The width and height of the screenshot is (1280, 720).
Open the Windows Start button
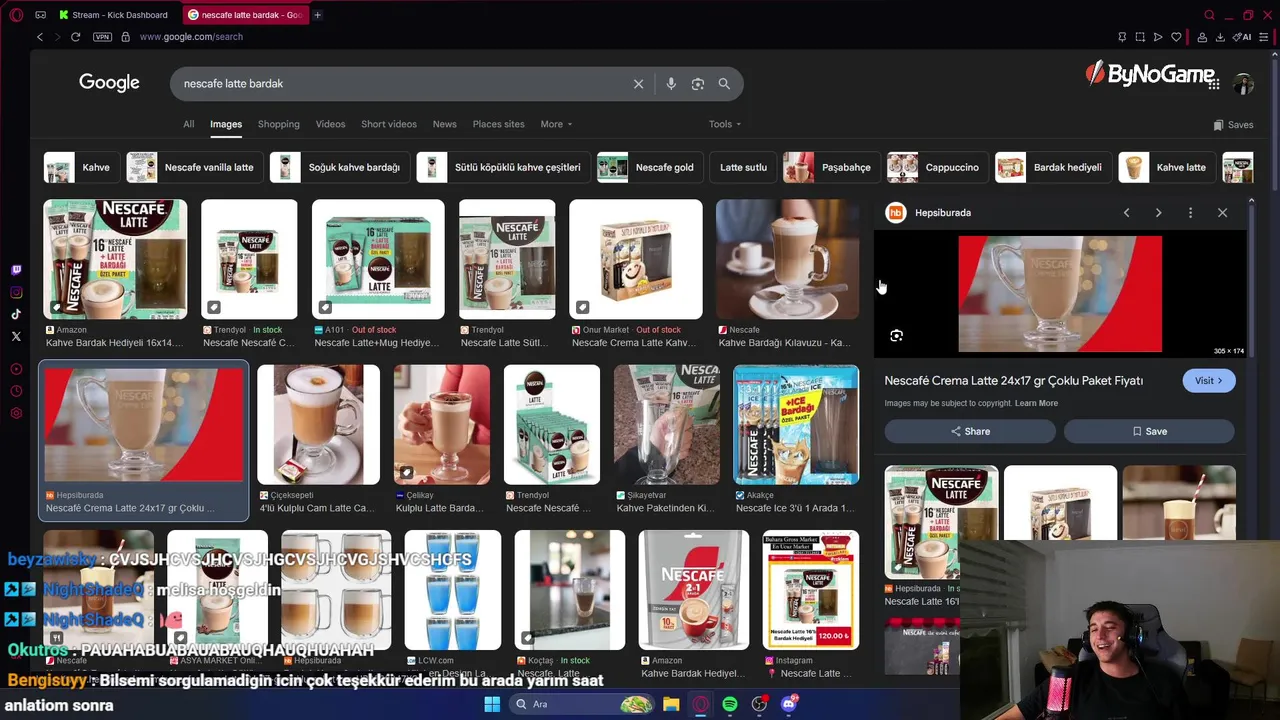pos(492,704)
